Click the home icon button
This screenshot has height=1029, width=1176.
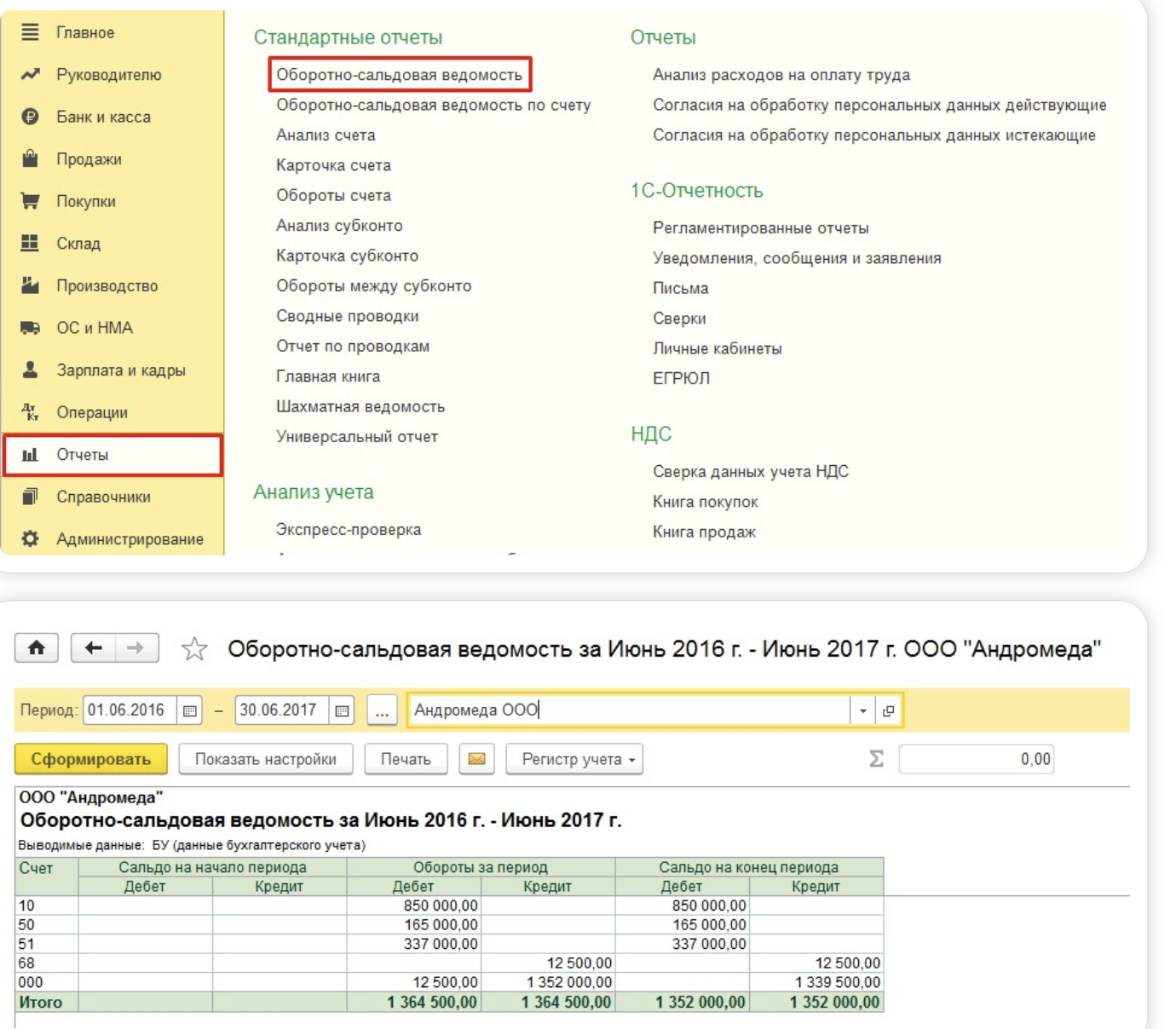tap(37, 648)
